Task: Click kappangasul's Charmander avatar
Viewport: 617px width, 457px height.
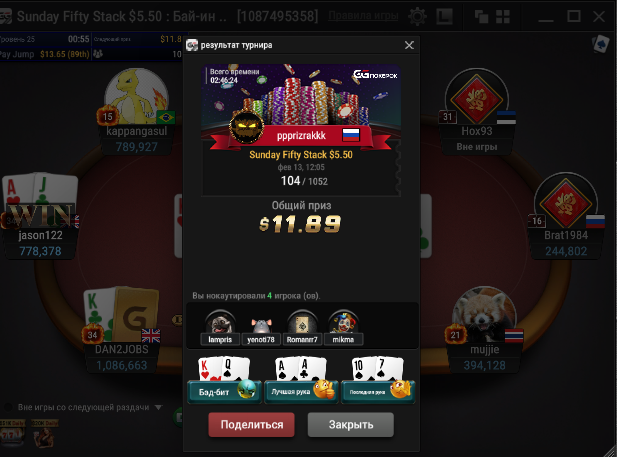Action: point(136,96)
